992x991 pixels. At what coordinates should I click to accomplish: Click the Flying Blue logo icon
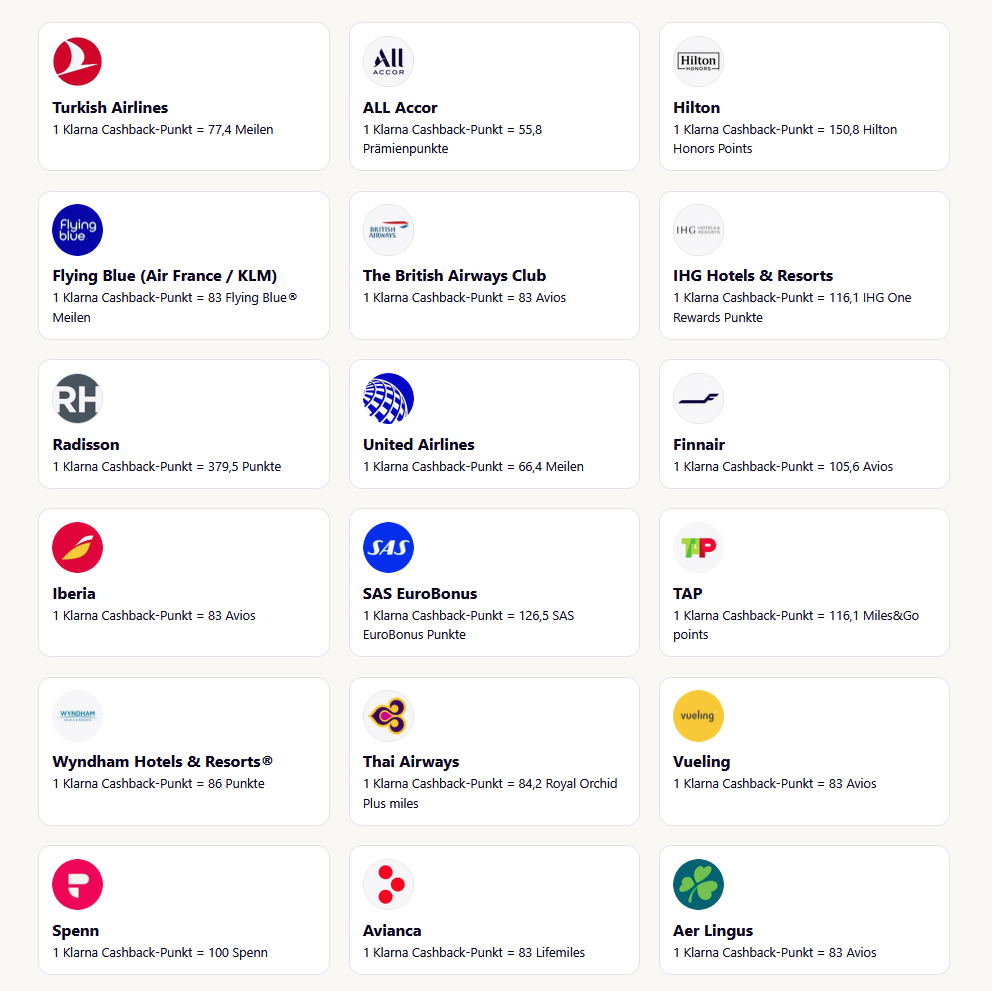tap(77, 230)
